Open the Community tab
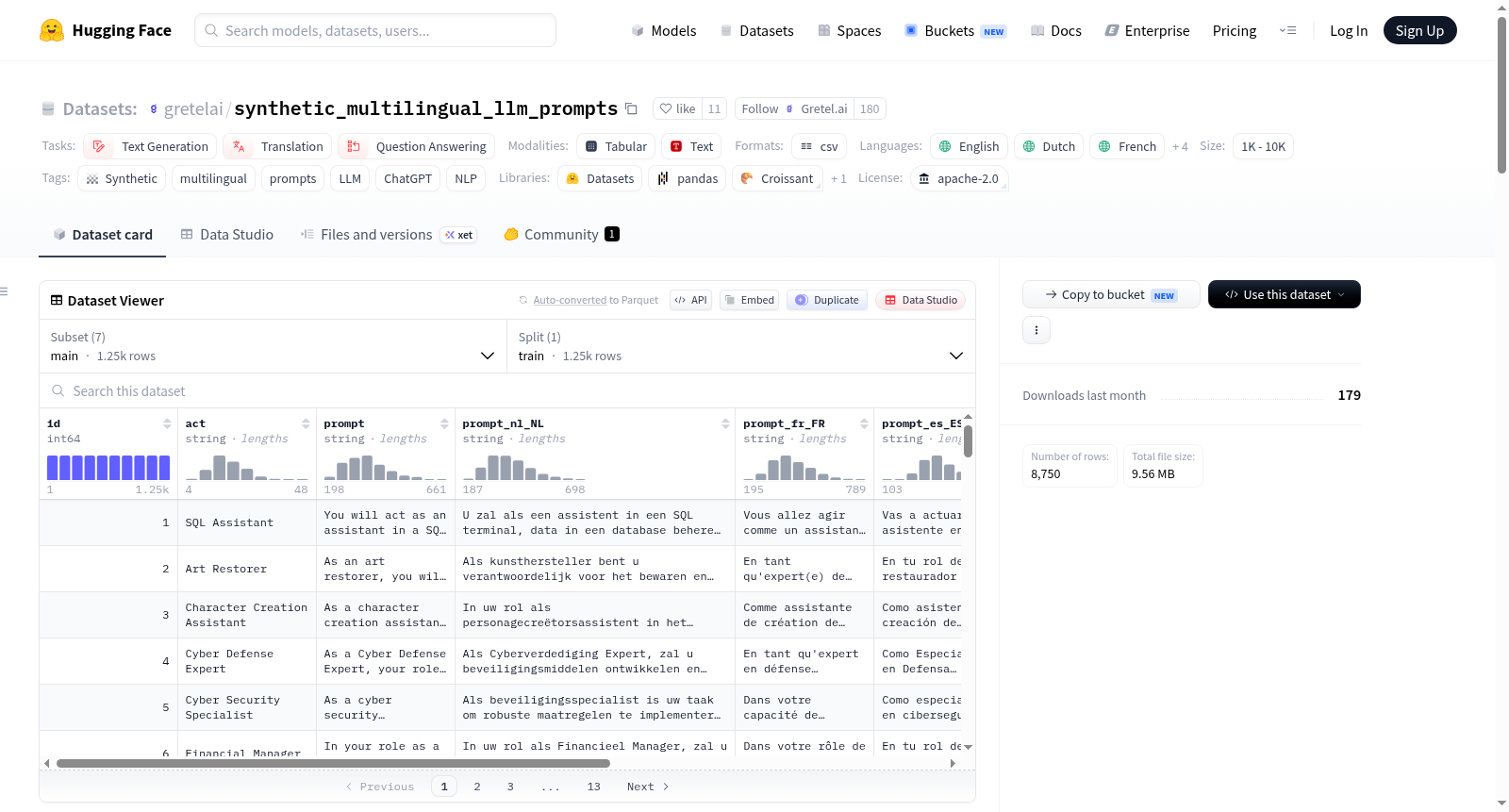The width and height of the screenshot is (1509, 812). [561, 234]
